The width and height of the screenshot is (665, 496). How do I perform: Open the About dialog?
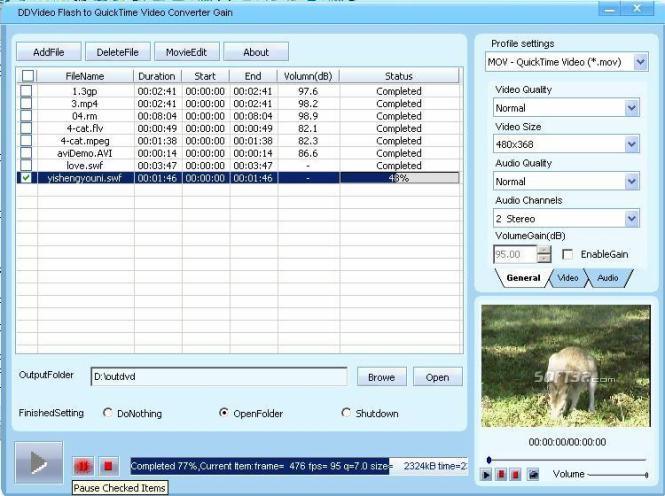click(256, 52)
